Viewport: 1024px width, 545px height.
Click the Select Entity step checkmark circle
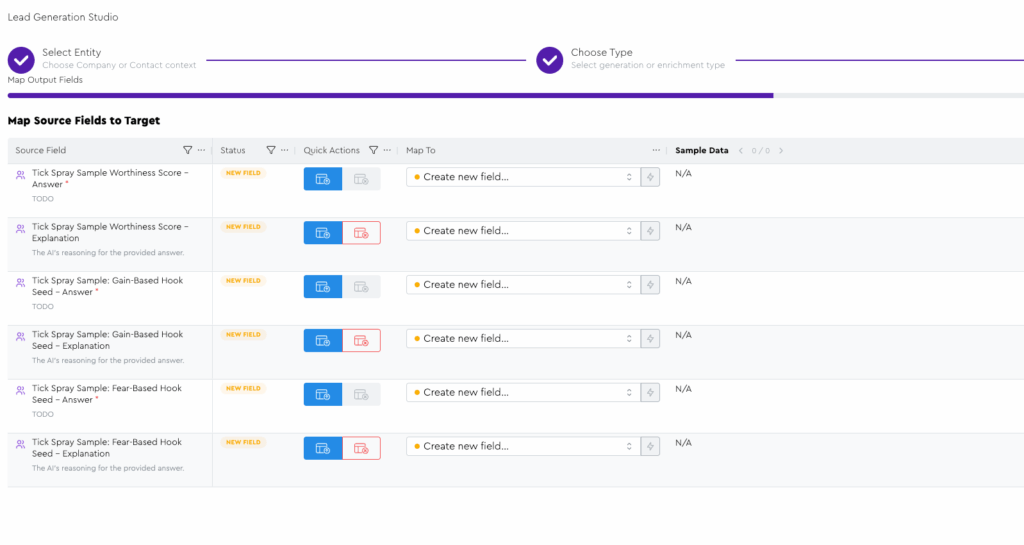tap(21, 60)
